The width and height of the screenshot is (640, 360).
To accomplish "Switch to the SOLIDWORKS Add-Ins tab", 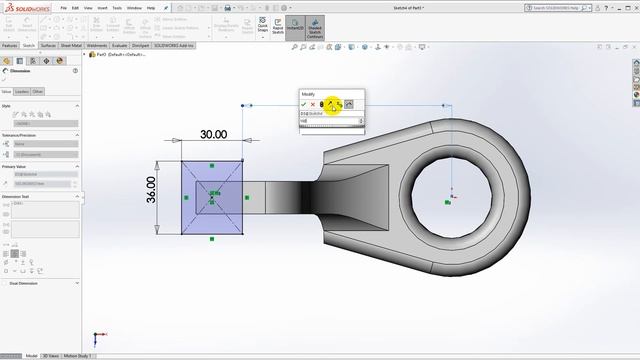I will (x=174, y=45).
